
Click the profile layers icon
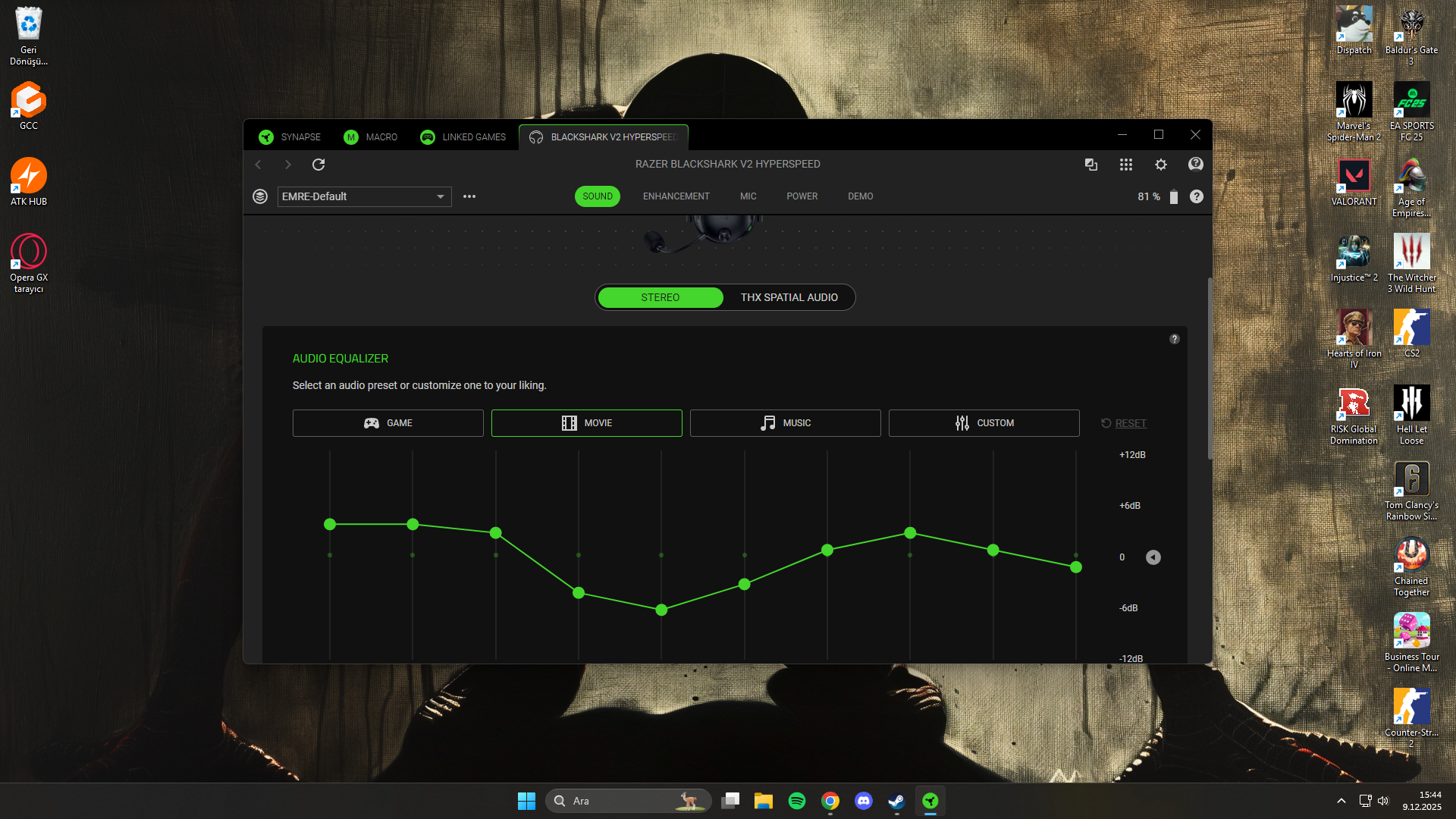tap(260, 196)
